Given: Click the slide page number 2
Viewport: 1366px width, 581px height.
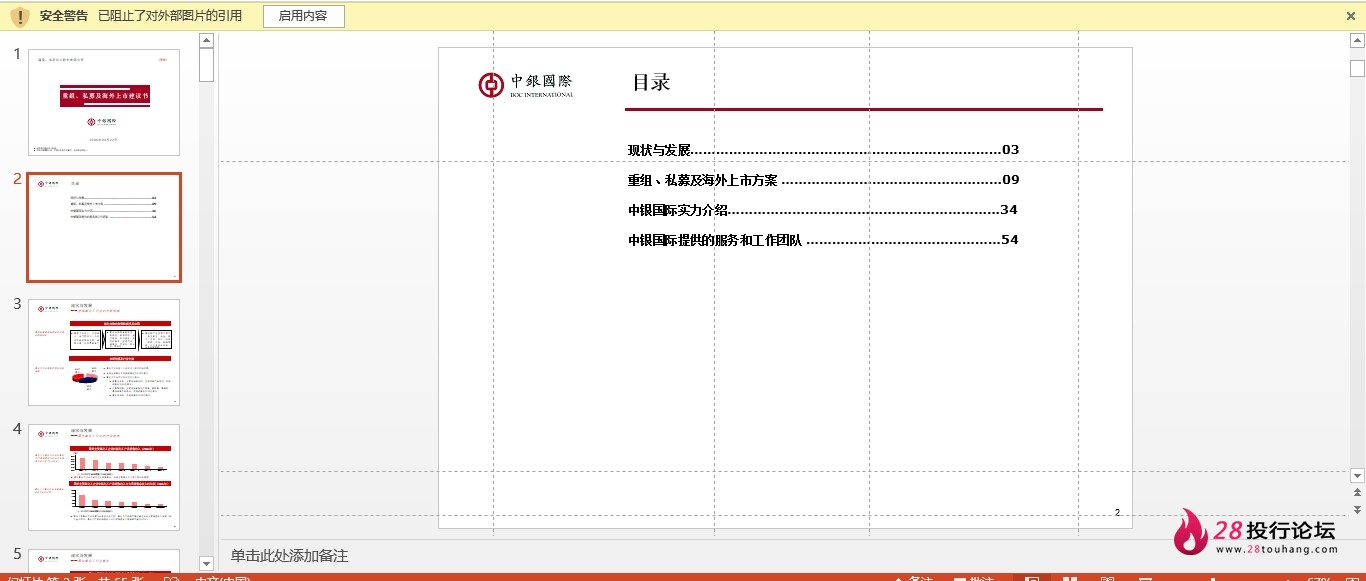Looking at the screenshot, I should pyautogui.click(x=1117, y=513).
